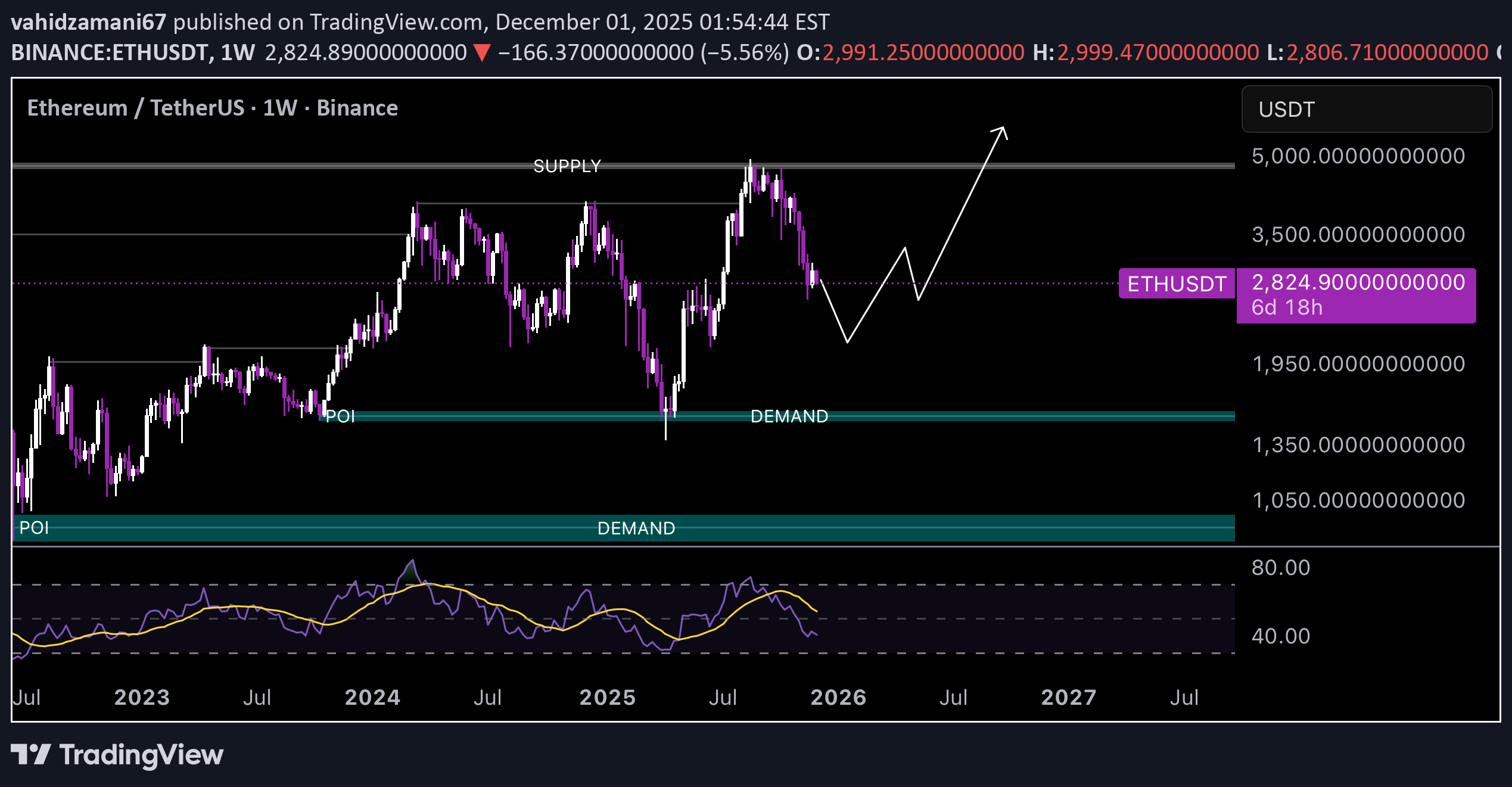Click the 2024 time axis marker
Viewport: 1512px width, 787px height.
(x=372, y=698)
